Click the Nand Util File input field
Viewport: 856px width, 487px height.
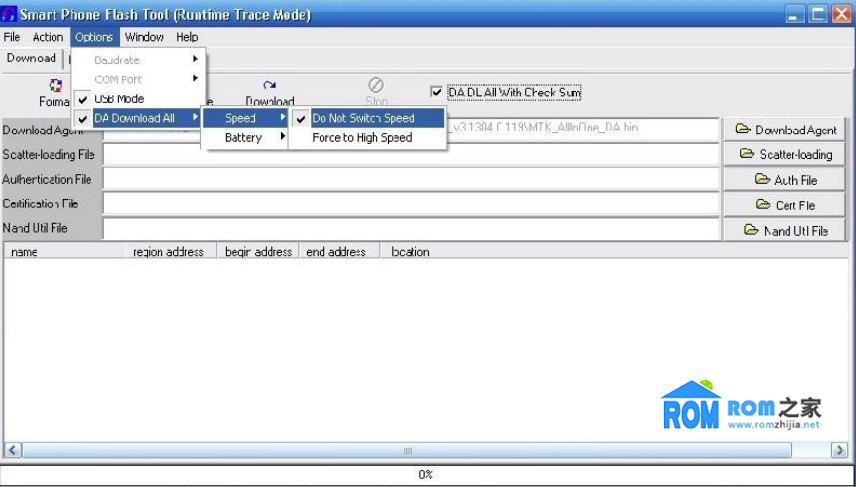pos(411,228)
